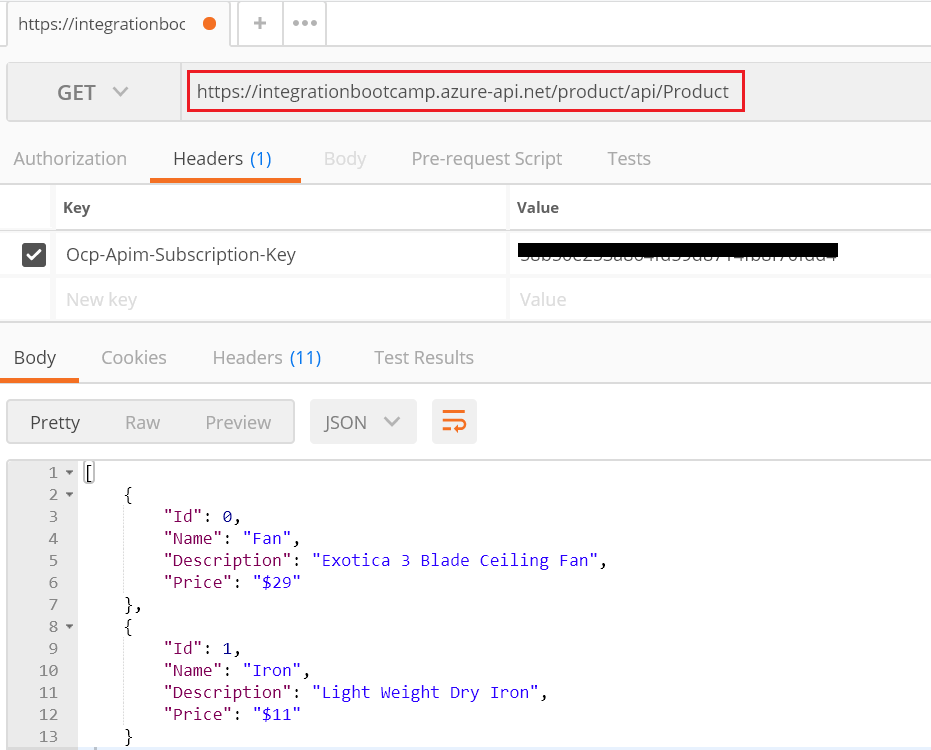Viewport: 931px width, 750px height.
Task: Uncheck the Ocp-Apim-Subscription-Key header checkbox
Action: coord(34,255)
